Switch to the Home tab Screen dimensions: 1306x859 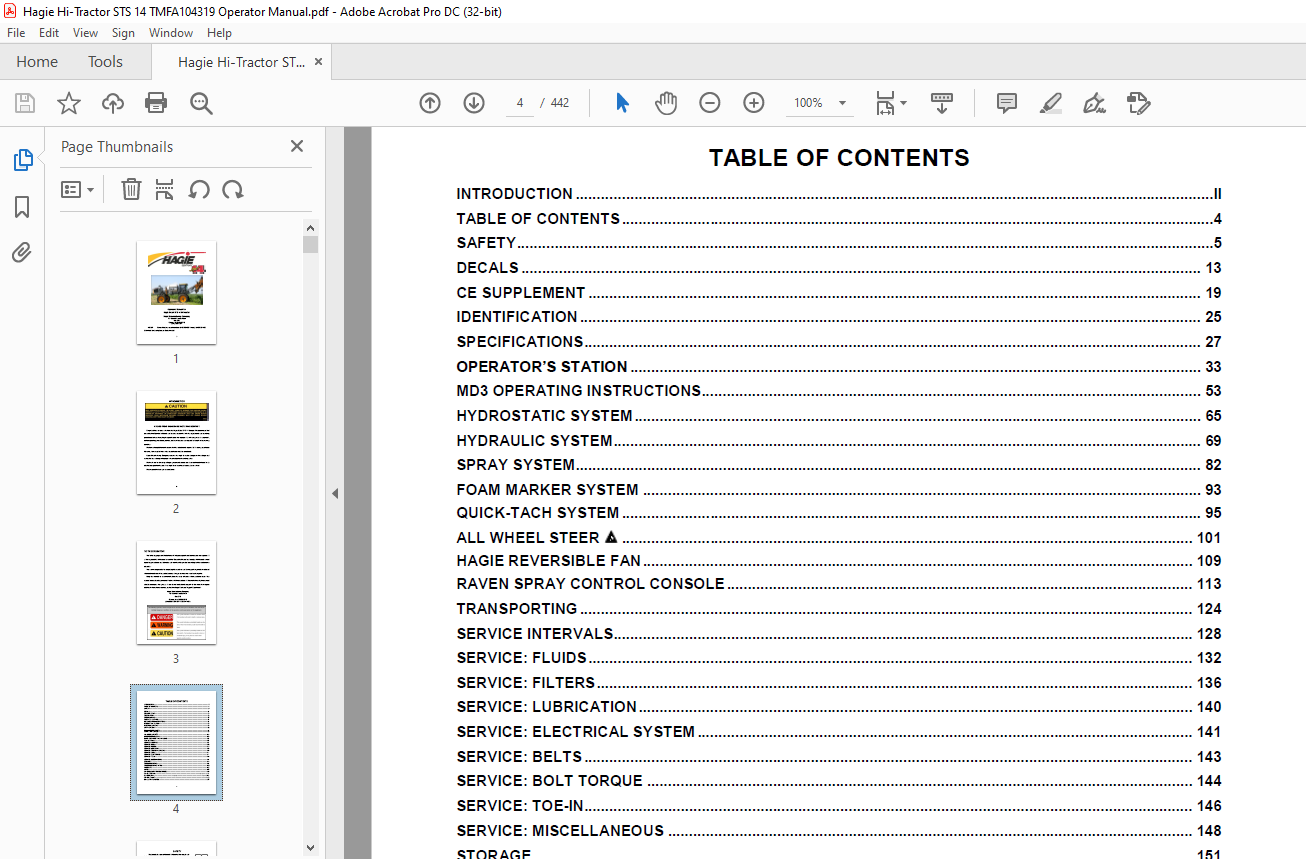(x=37, y=62)
